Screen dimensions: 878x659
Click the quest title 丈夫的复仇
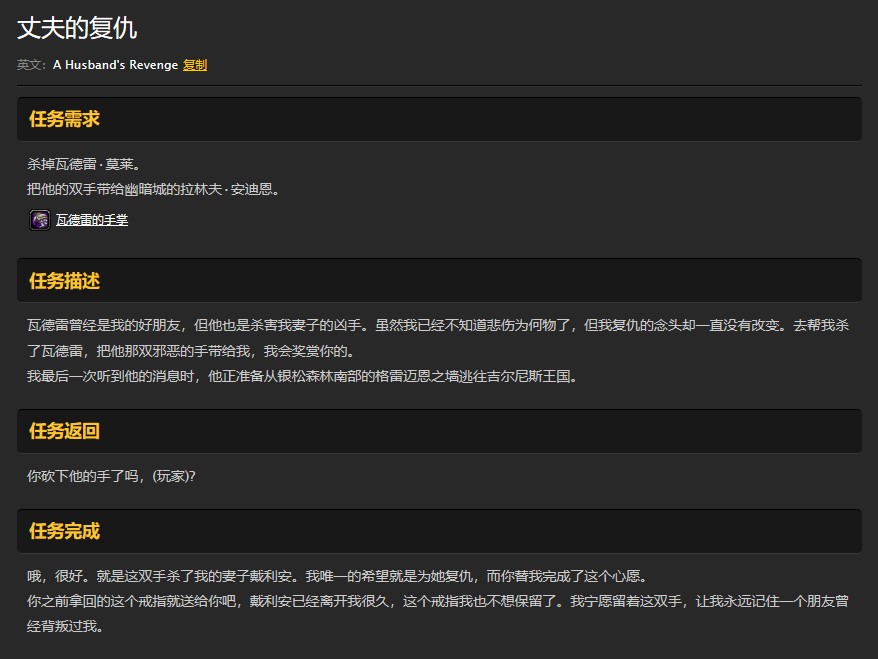tap(77, 28)
